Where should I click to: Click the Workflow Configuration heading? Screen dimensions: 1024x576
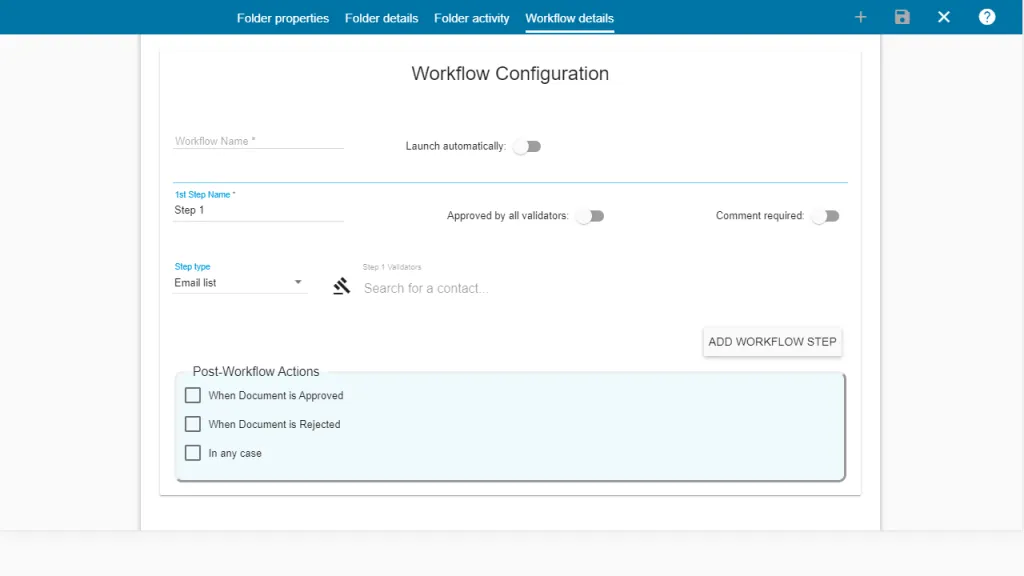510,73
